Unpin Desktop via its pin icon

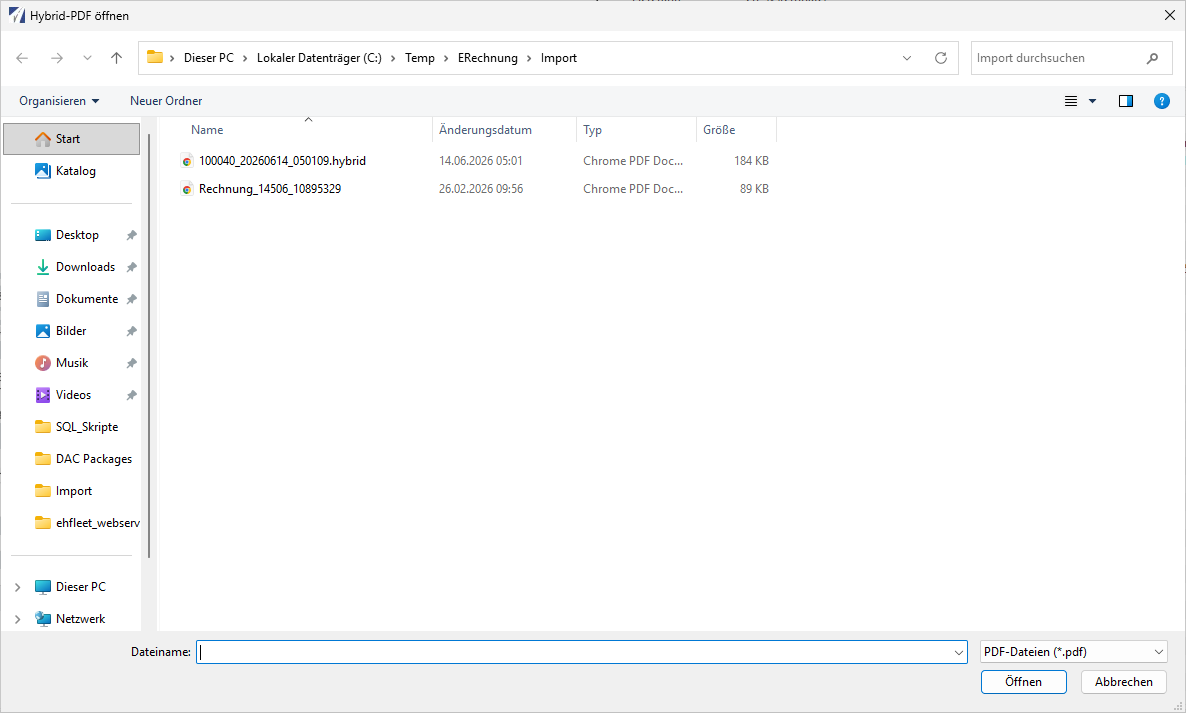pos(132,235)
